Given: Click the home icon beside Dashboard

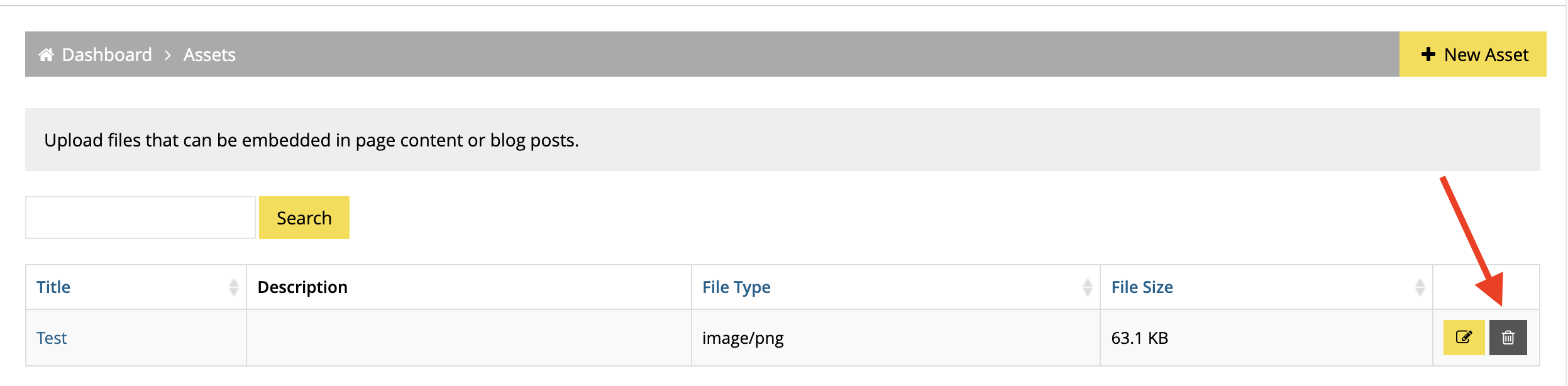Looking at the screenshot, I should coord(46,55).
